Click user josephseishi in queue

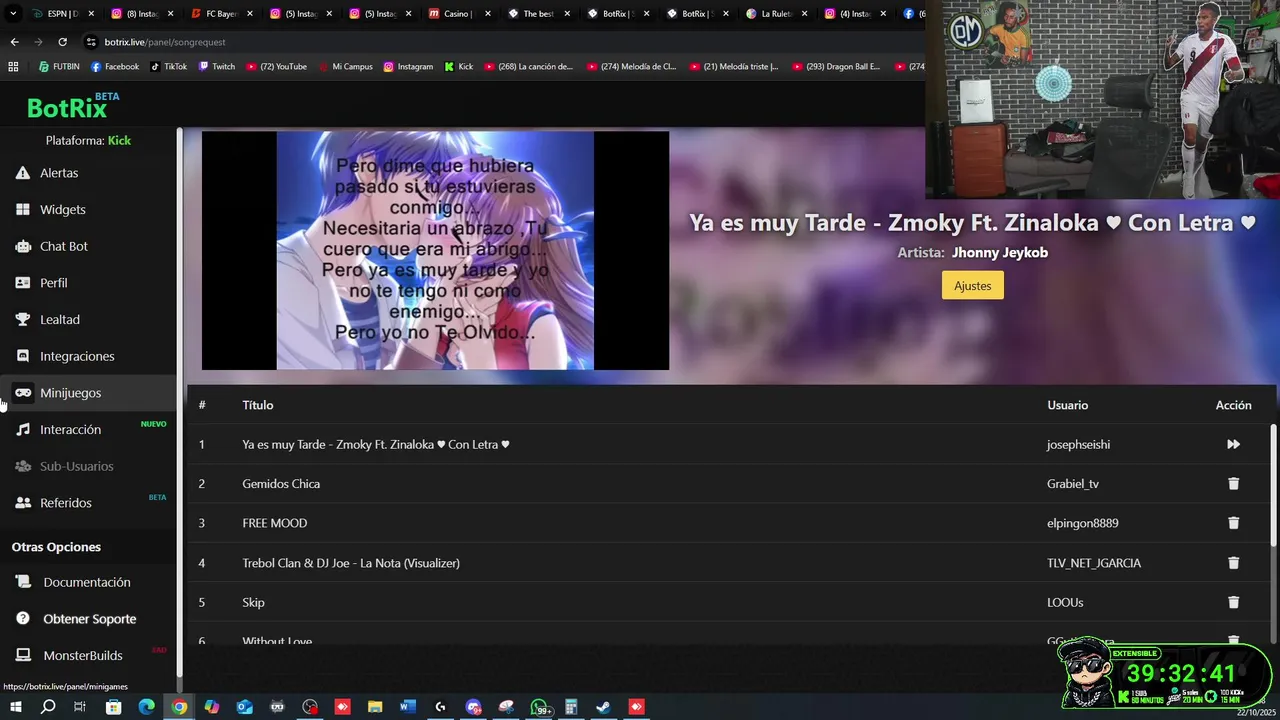(1078, 444)
